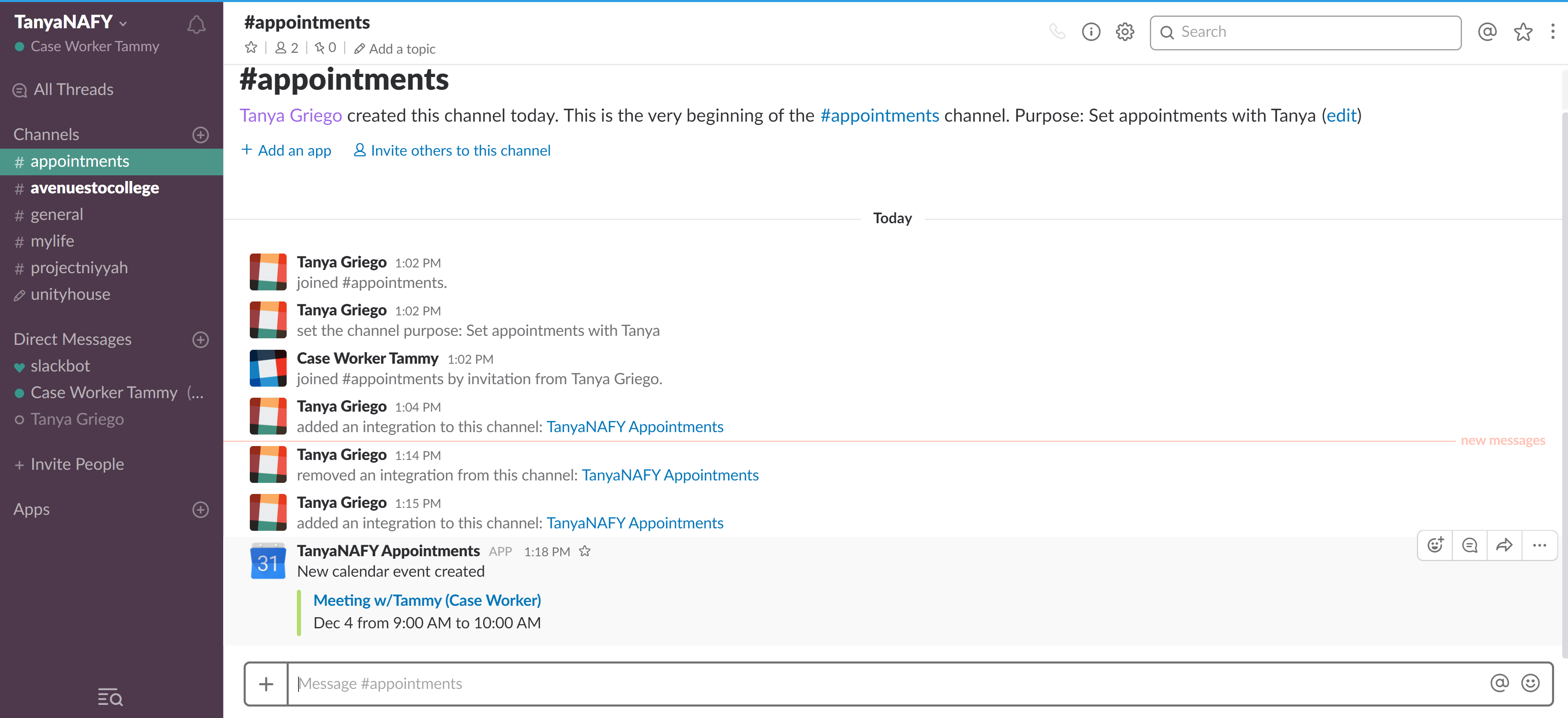Screen dimensions: 1568x718
Task: Open the attachment plus menu
Action: [266, 684]
